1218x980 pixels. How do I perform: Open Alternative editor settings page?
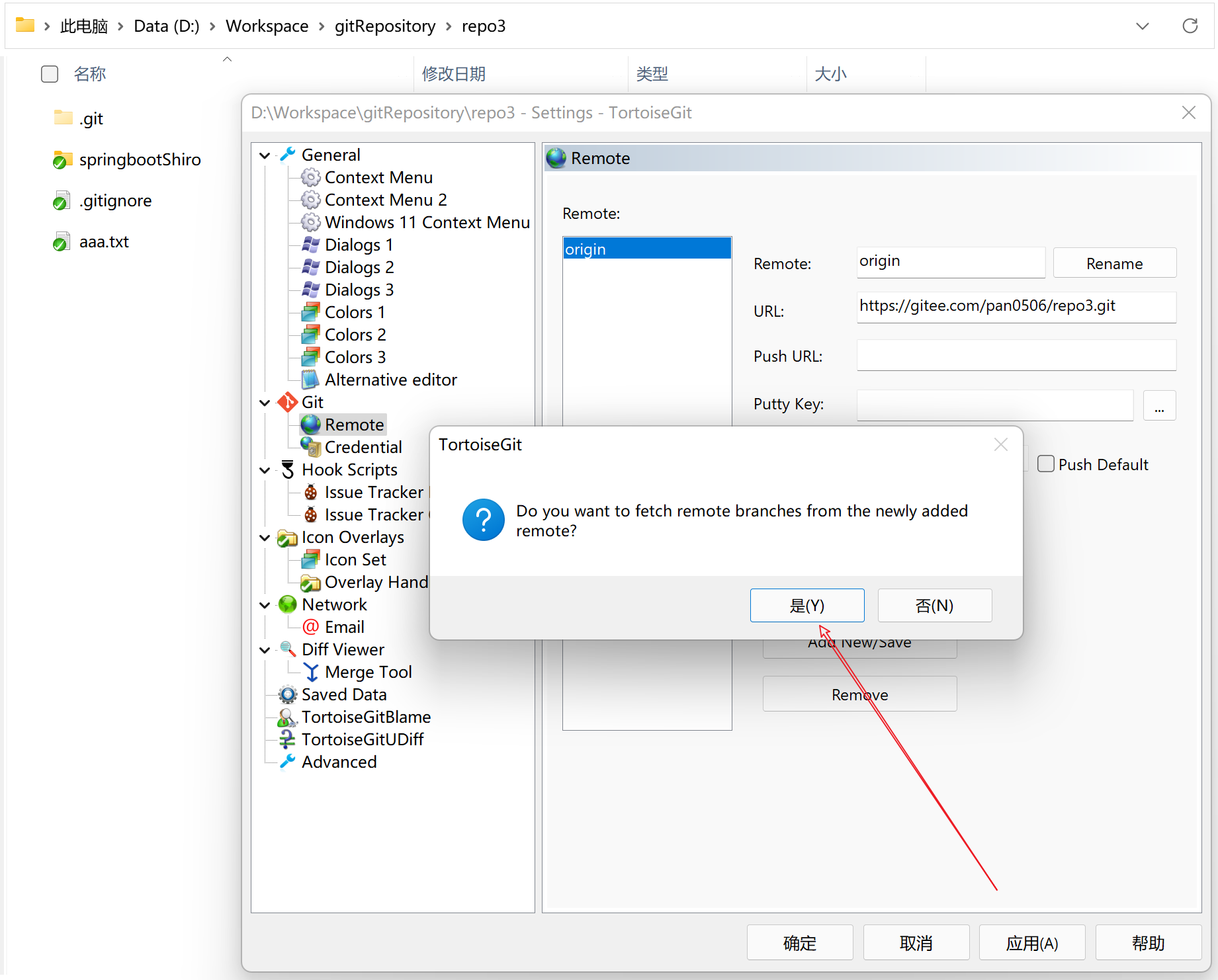click(390, 380)
